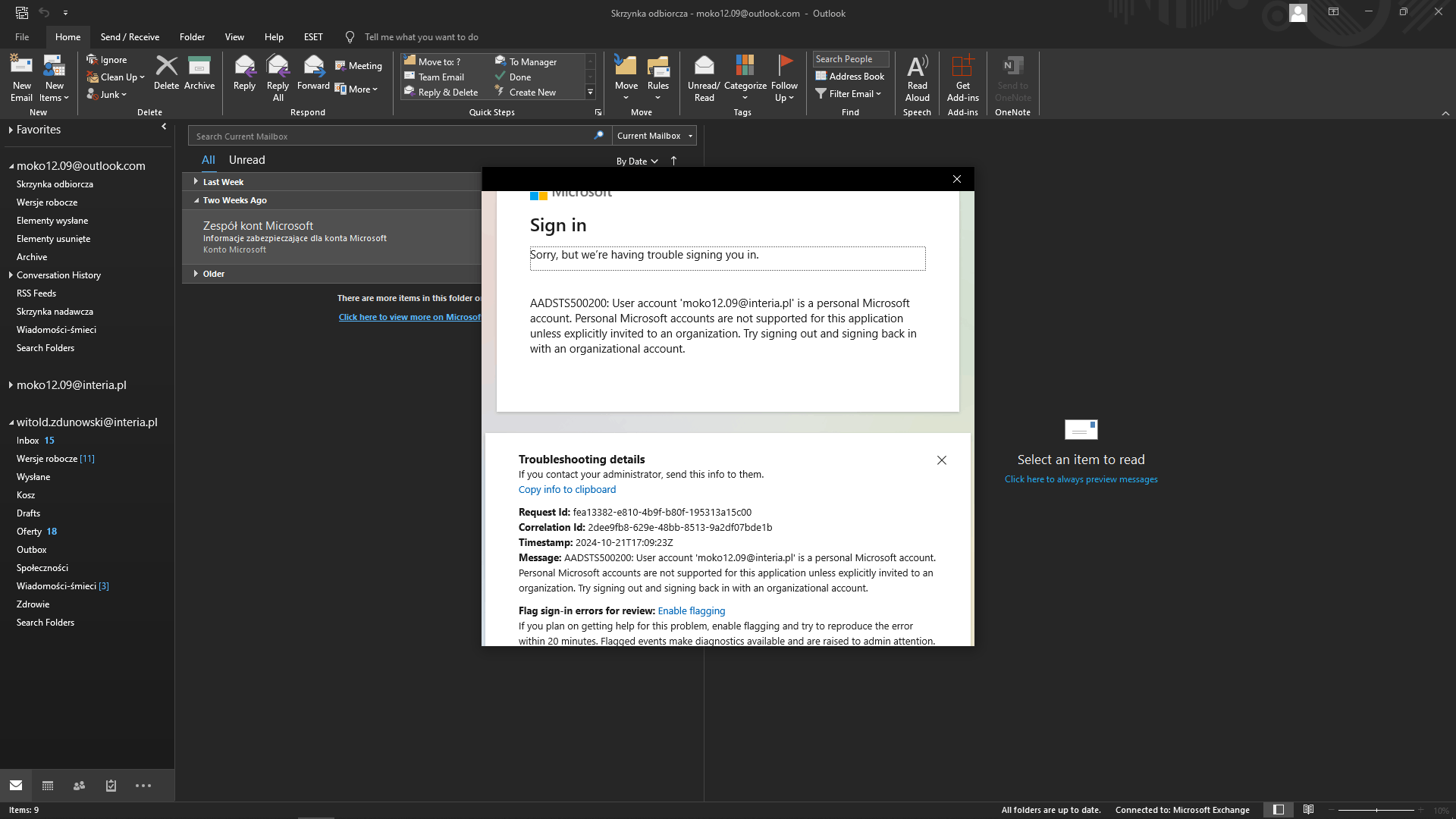
Task: Close the Sign in dialog window
Action: (957, 179)
